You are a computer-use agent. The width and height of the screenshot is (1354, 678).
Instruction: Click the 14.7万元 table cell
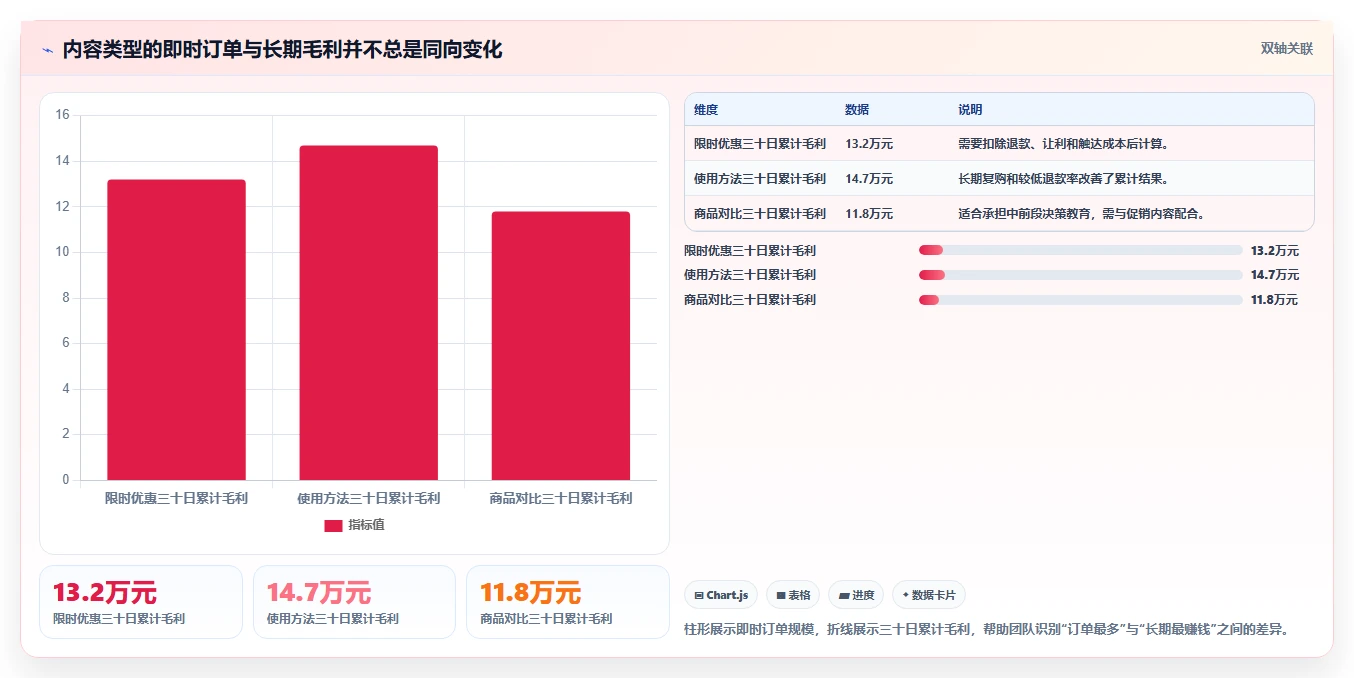click(869, 179)
